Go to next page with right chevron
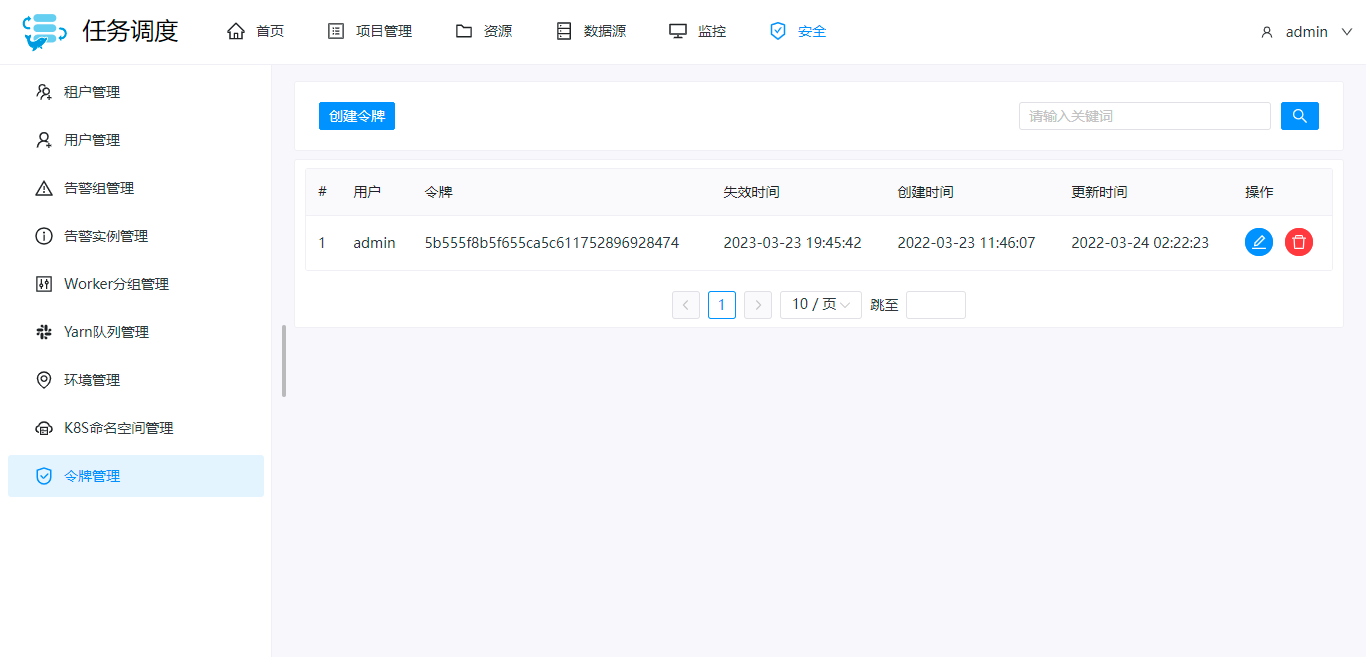The height and width of the screenshot is (657, 1366). coord(758,305)
